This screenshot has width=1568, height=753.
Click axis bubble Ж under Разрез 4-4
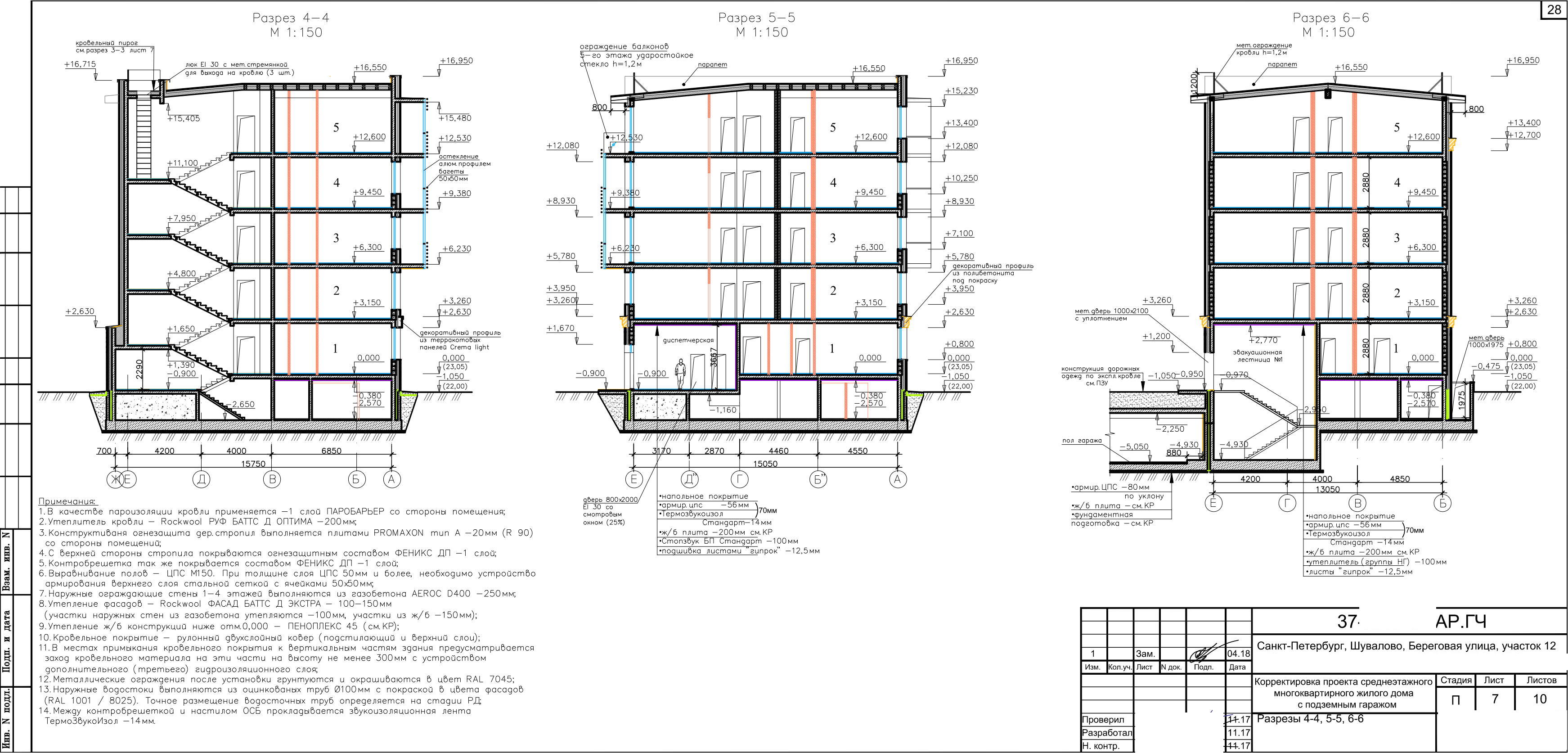pos(114,480)
